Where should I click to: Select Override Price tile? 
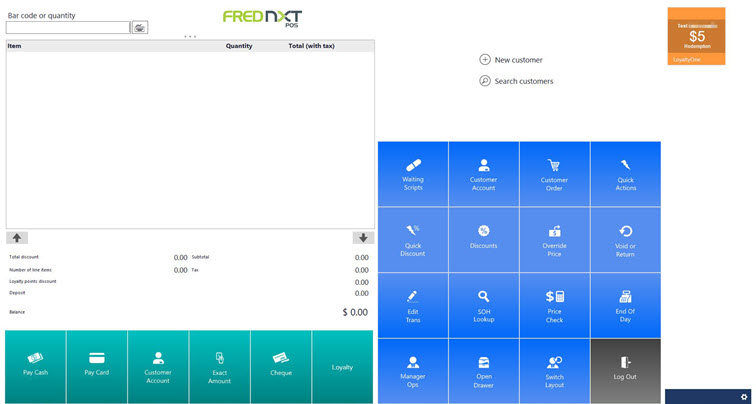554,240
